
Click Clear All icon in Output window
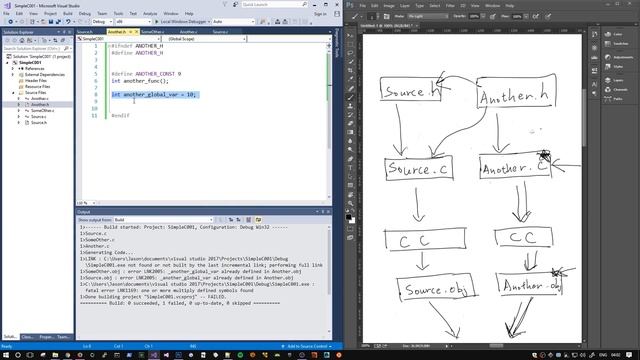click(x=248, y=220)
